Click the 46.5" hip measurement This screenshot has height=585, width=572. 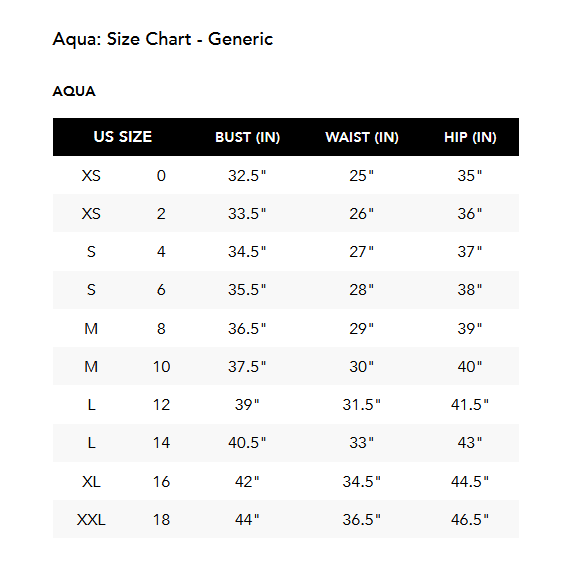click(470, 520)
